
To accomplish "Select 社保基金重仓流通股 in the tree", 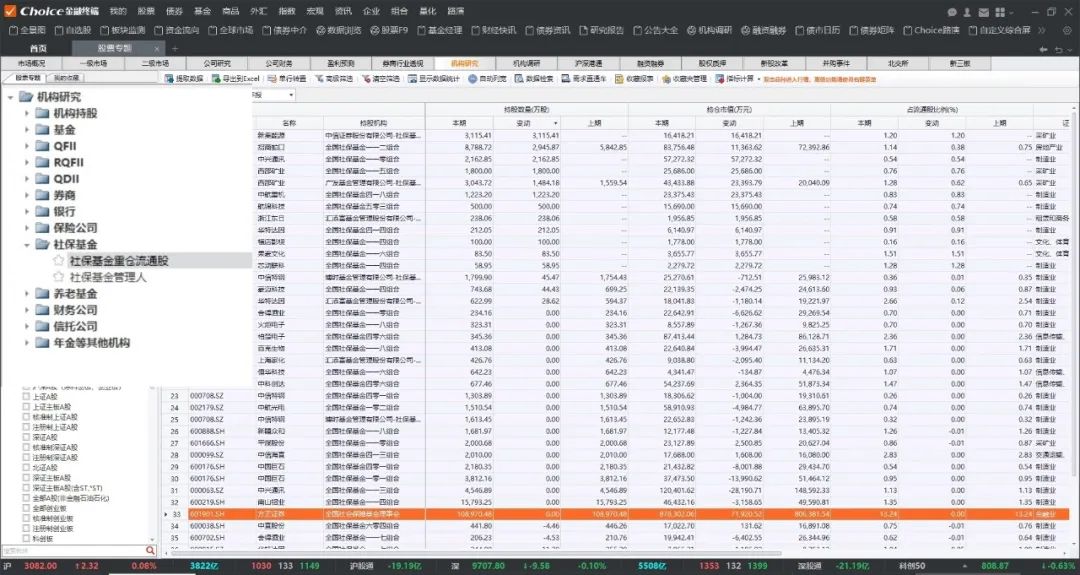I will [119, 261].
